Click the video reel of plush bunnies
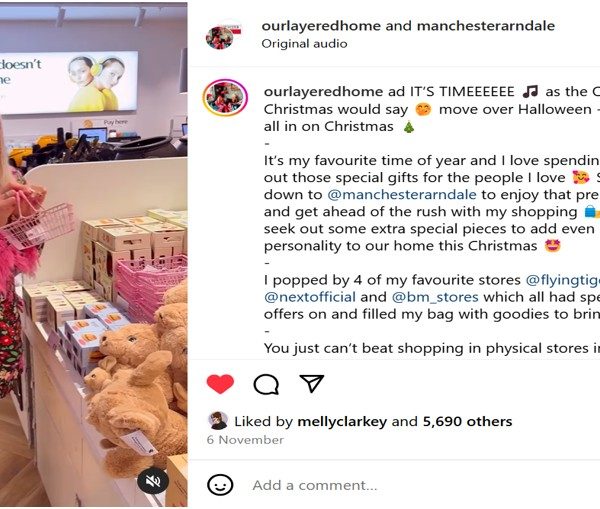 94,254
